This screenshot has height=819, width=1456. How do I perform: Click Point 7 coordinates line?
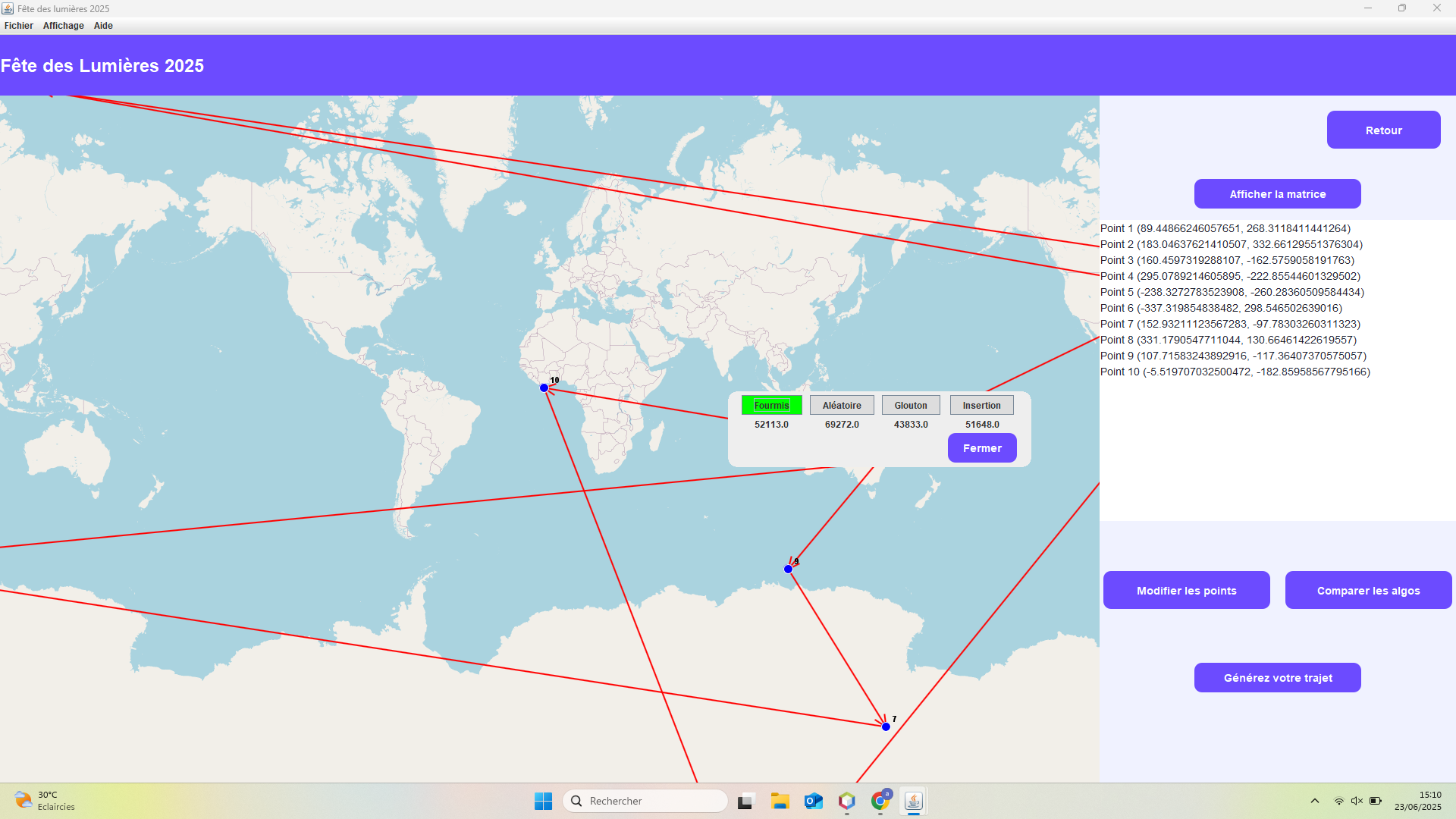[1230, 324]
